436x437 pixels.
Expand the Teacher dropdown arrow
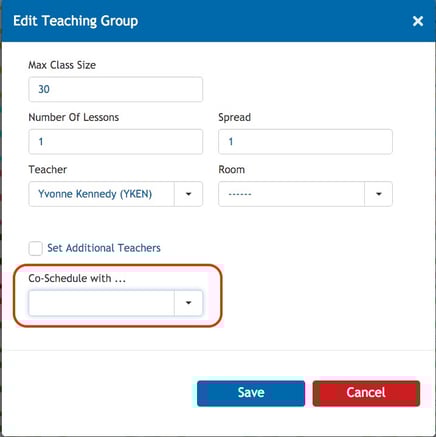tap(188, 194)
